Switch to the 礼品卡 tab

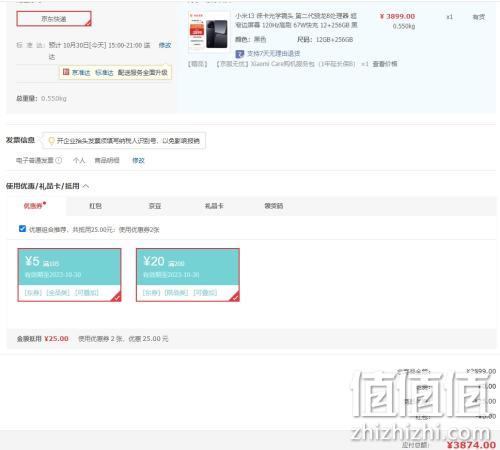tap(214, 206)
